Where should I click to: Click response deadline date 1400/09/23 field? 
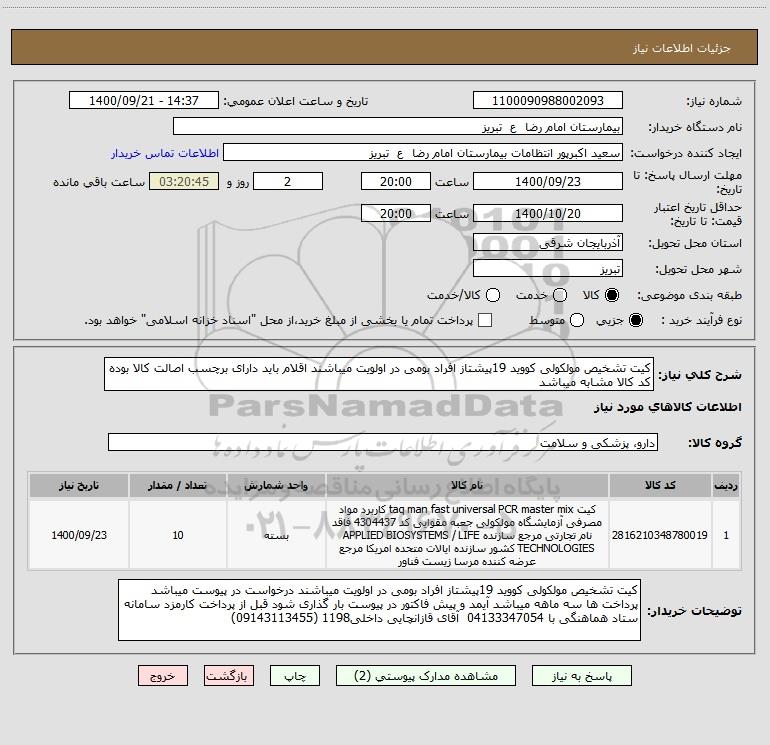tap(548, 181)
